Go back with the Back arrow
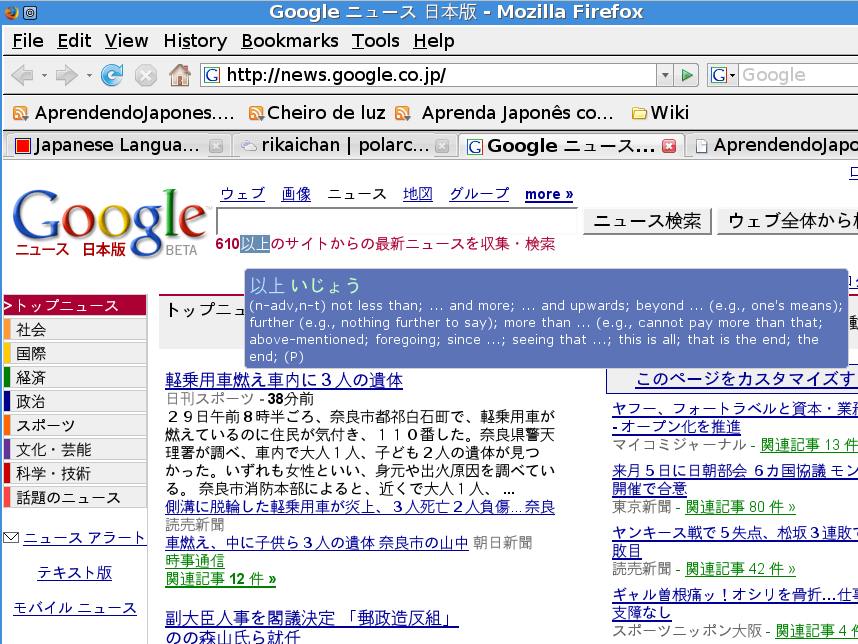The width and height of the screenshot is (858, 644). pyautogui.click(x=21, y=75)
